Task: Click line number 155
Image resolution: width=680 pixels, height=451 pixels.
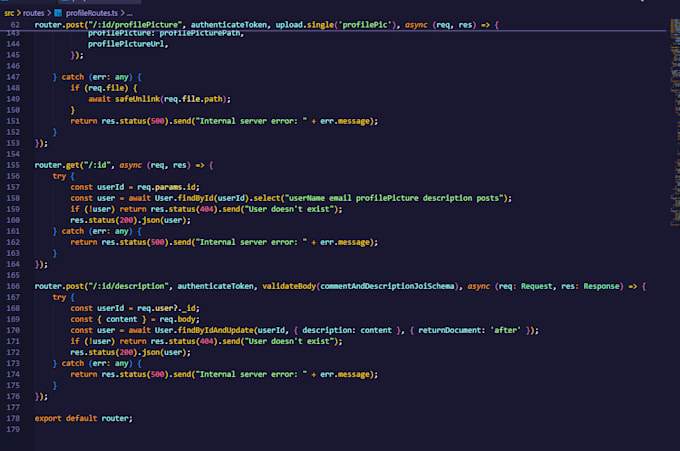Action: (13, 165)
